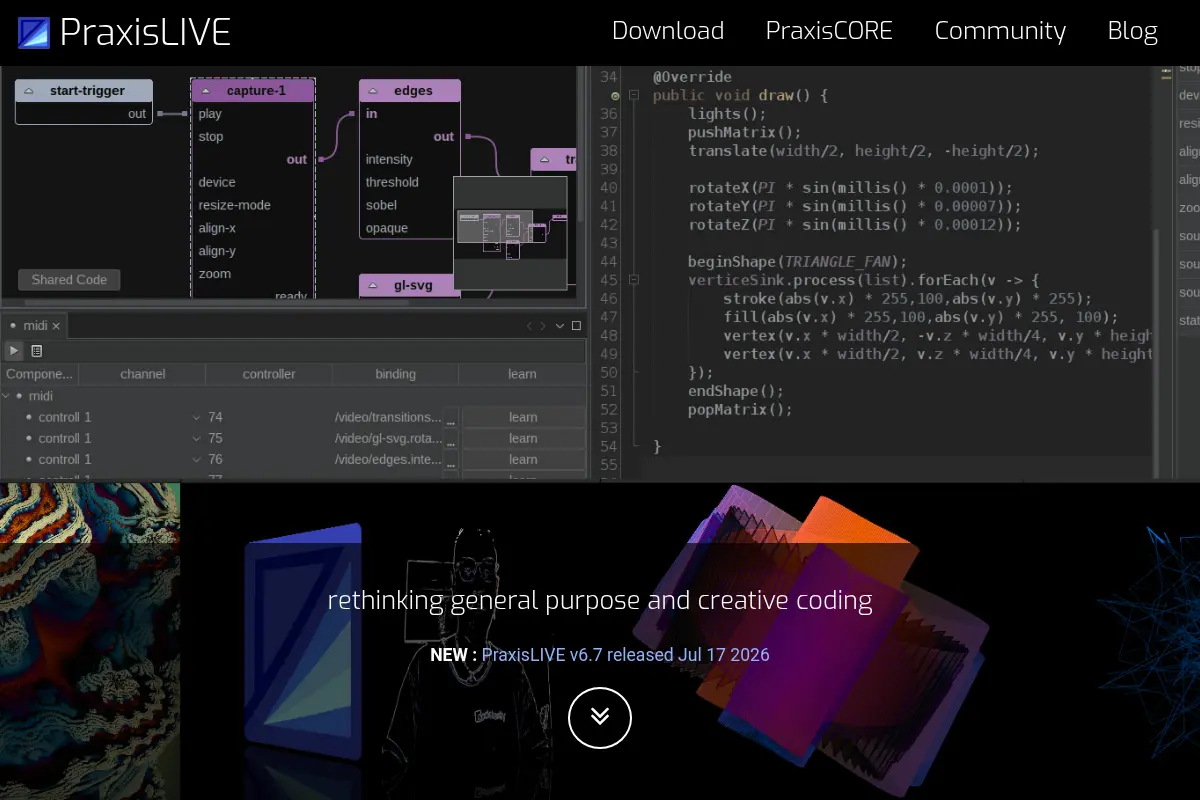
Task: Click the PraxisLIVE site title text
Action: click(x=145, y=33)
